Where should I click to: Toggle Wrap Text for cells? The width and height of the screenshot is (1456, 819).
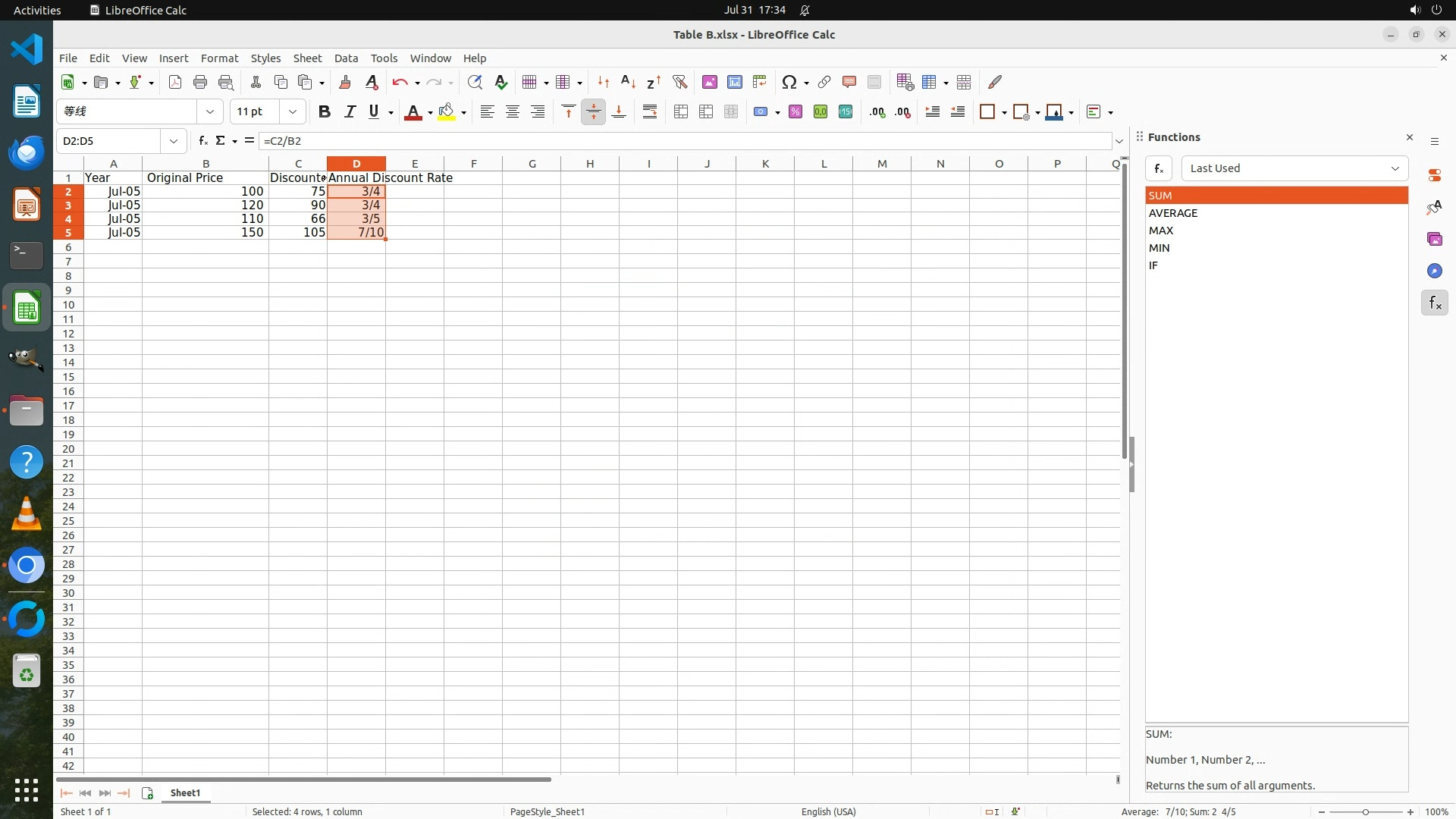click(x=650, y=111)
